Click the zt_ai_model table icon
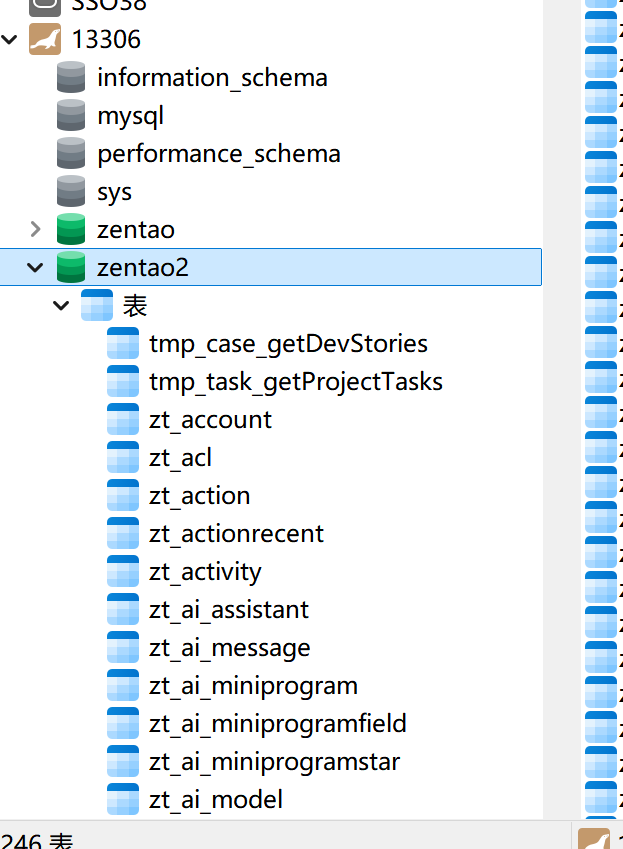 [123, 799]
